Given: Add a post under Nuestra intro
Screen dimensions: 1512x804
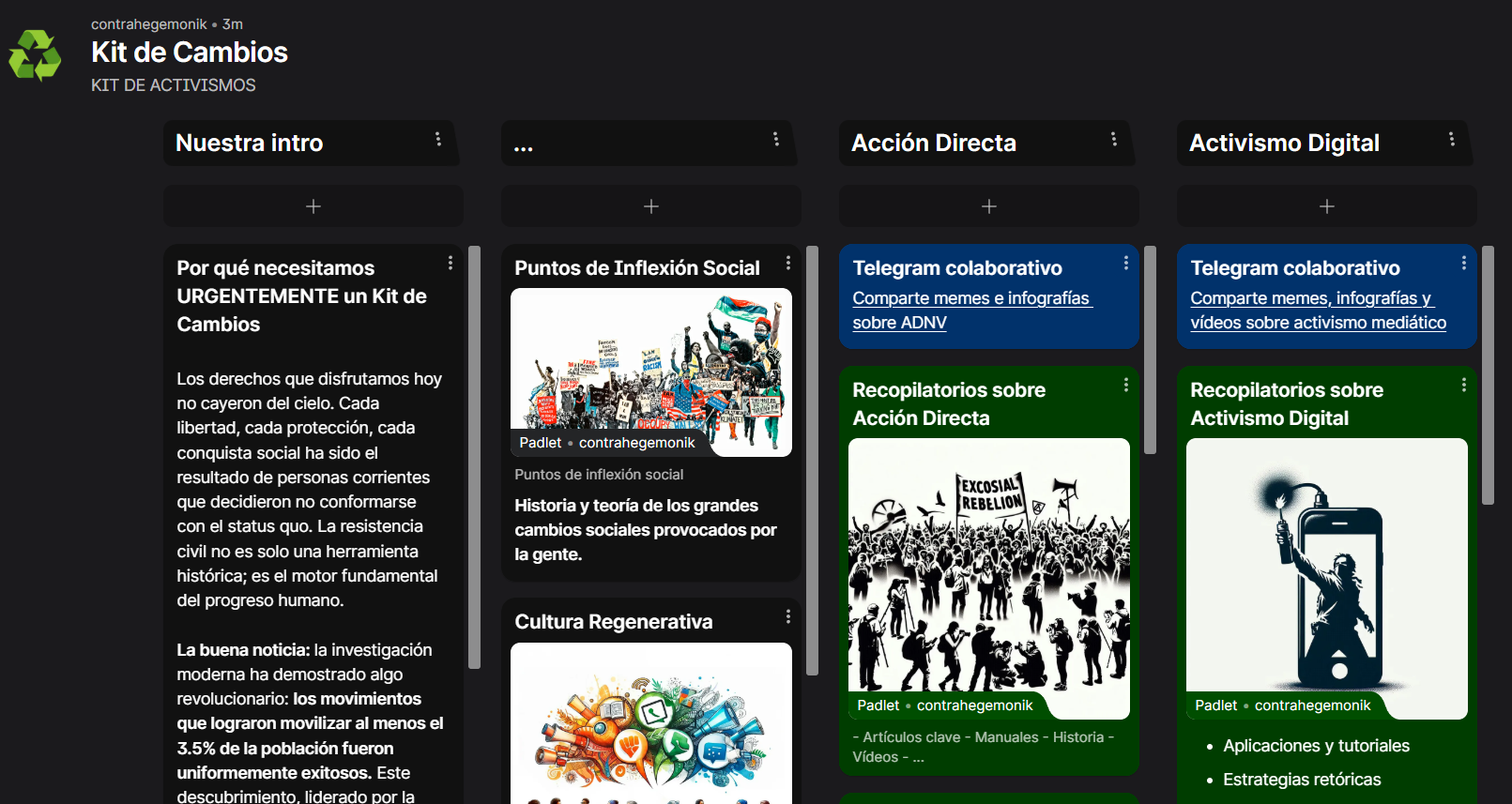Looking at the screenshot, I should (x=313, y=206).
